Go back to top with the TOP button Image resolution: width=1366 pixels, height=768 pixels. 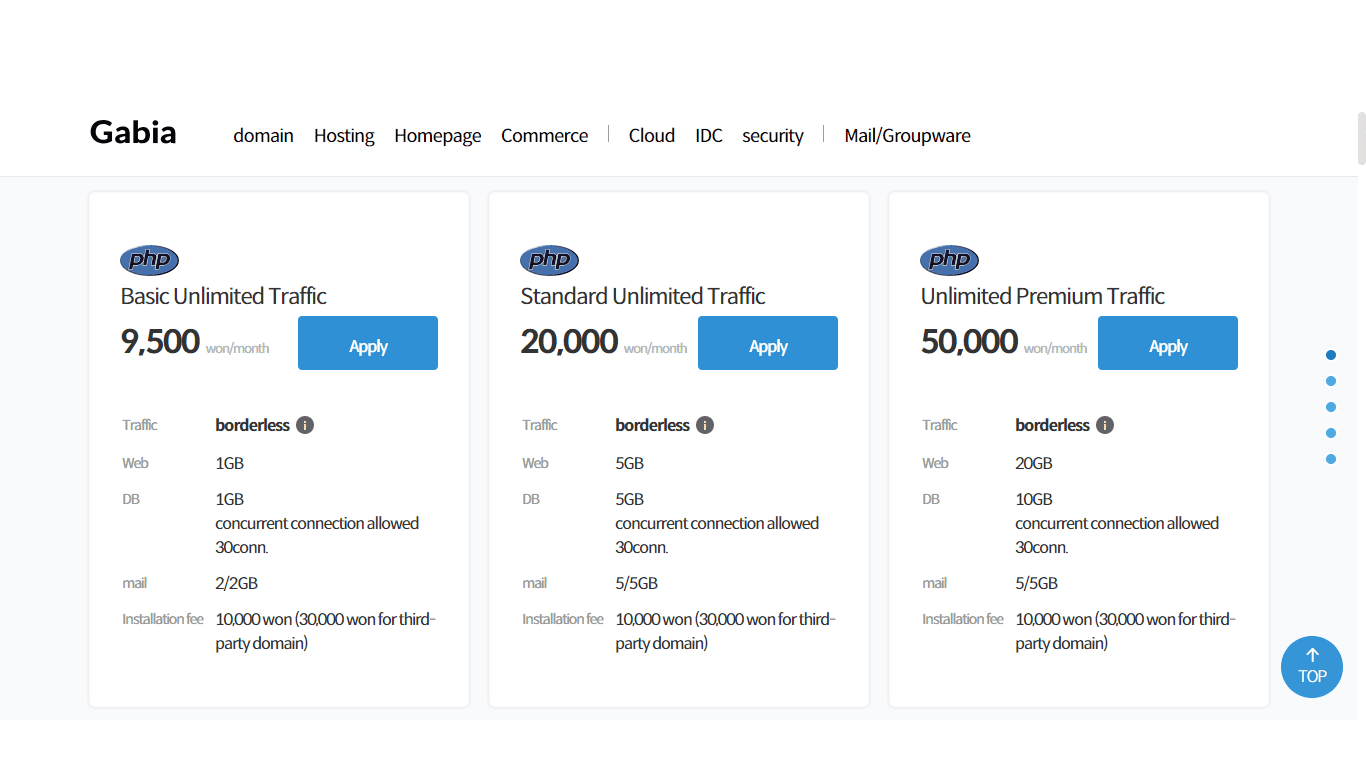tap(1312, 667)
